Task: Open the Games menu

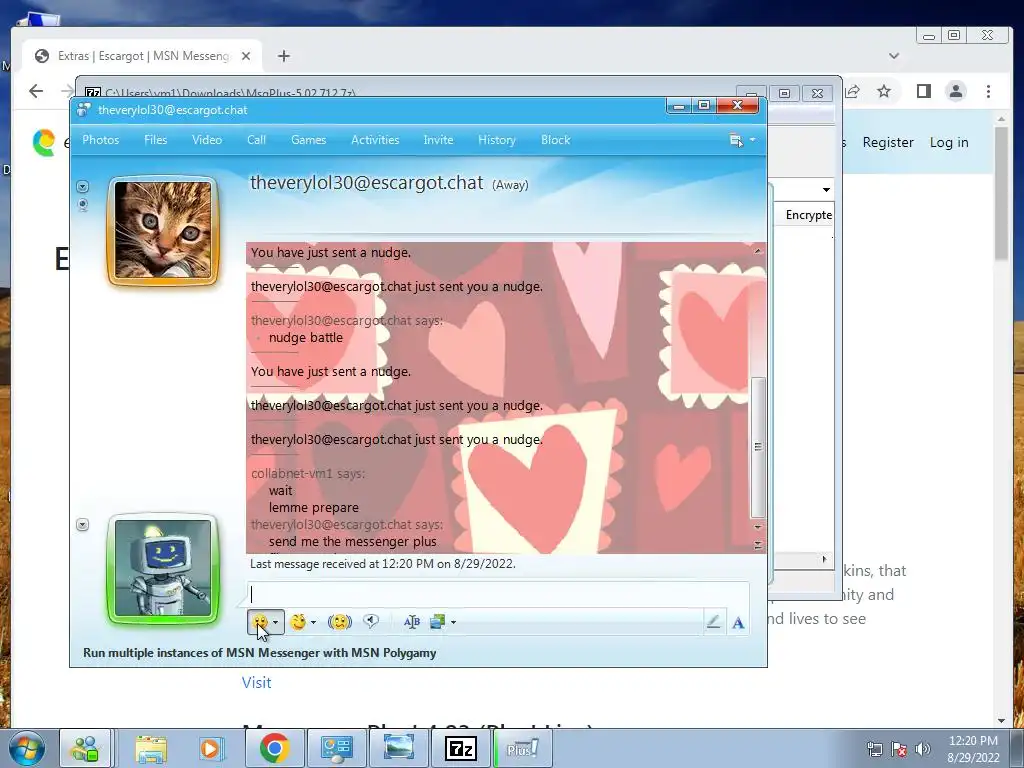Action: click(308, 140)
